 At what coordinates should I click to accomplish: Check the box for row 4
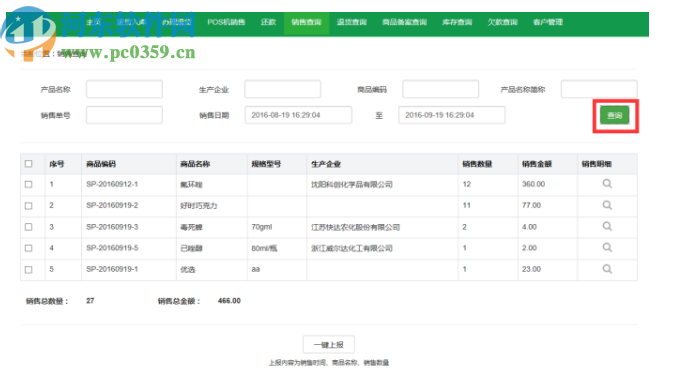pos(28,248)
